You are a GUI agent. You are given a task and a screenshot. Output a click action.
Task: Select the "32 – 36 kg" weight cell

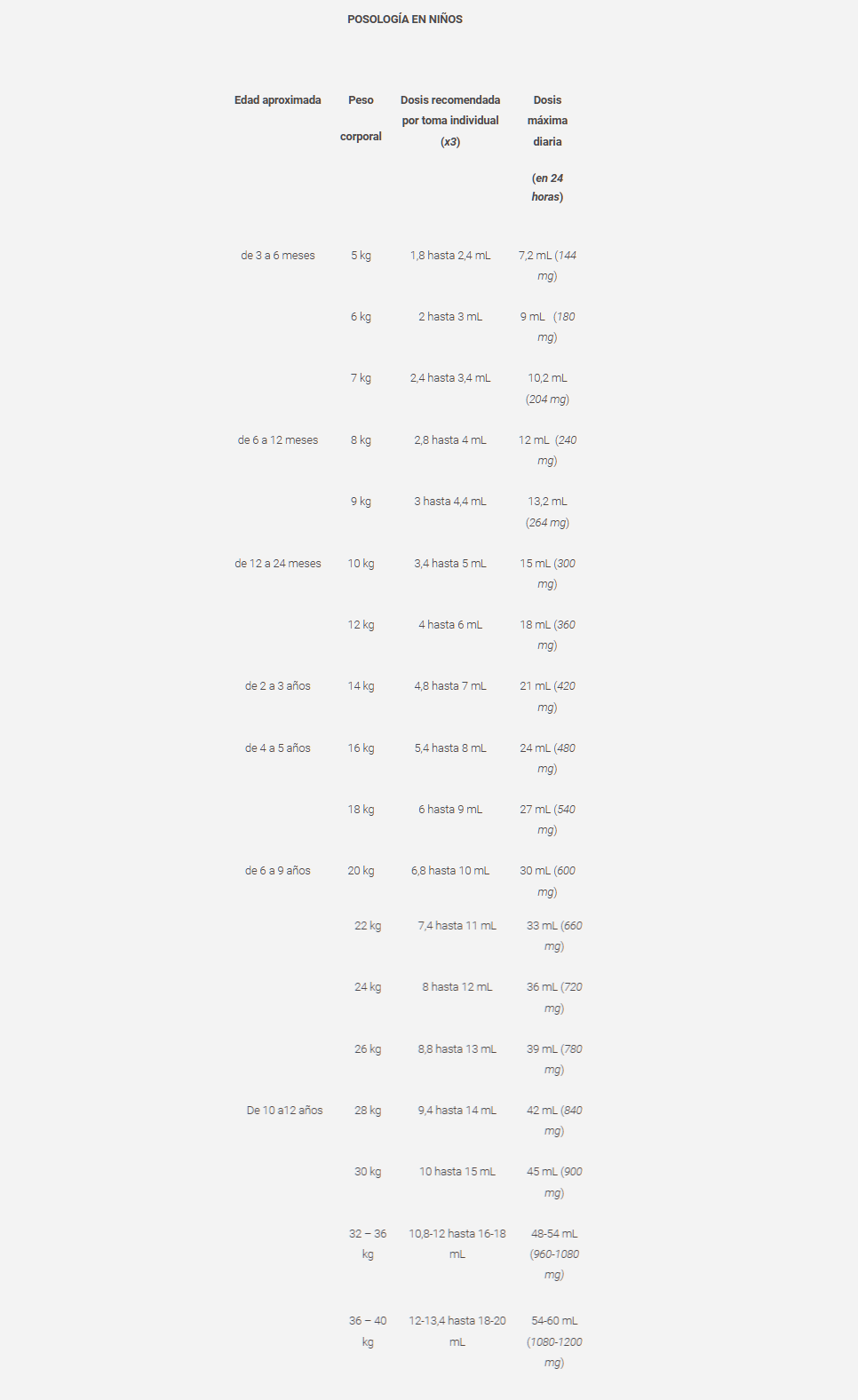click(x=368, y=1244)
